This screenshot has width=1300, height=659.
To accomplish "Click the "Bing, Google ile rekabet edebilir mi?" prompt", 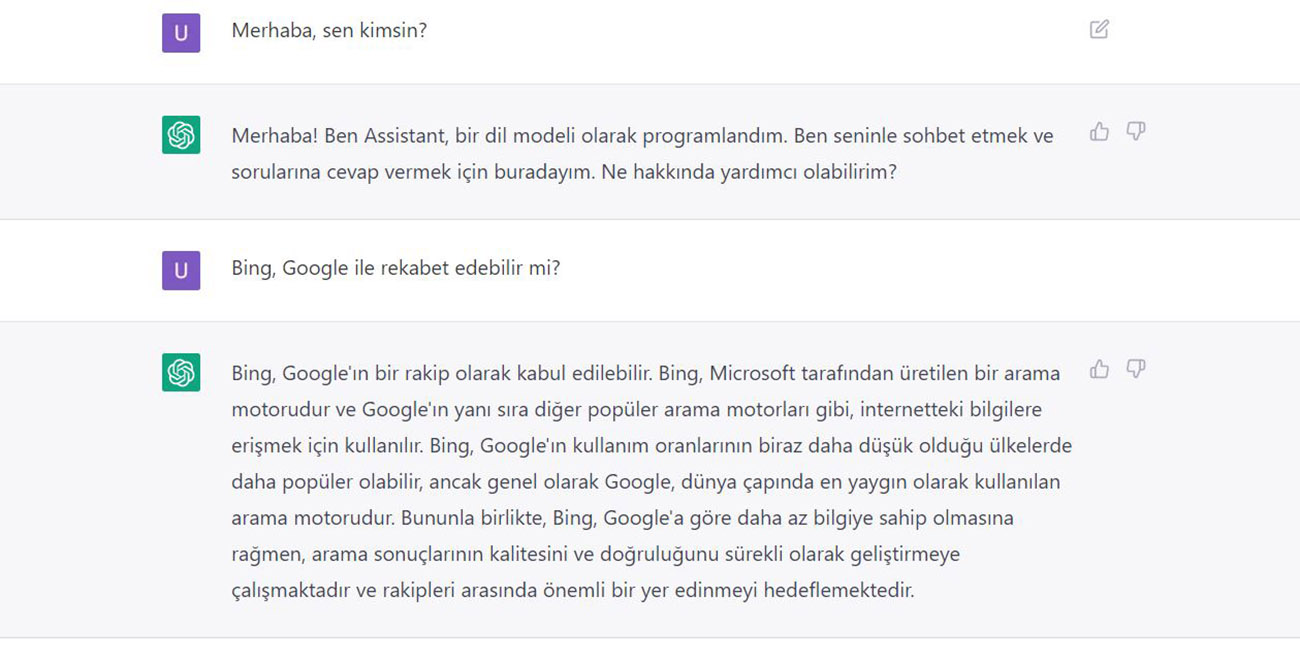I will [x=395, y=269].
